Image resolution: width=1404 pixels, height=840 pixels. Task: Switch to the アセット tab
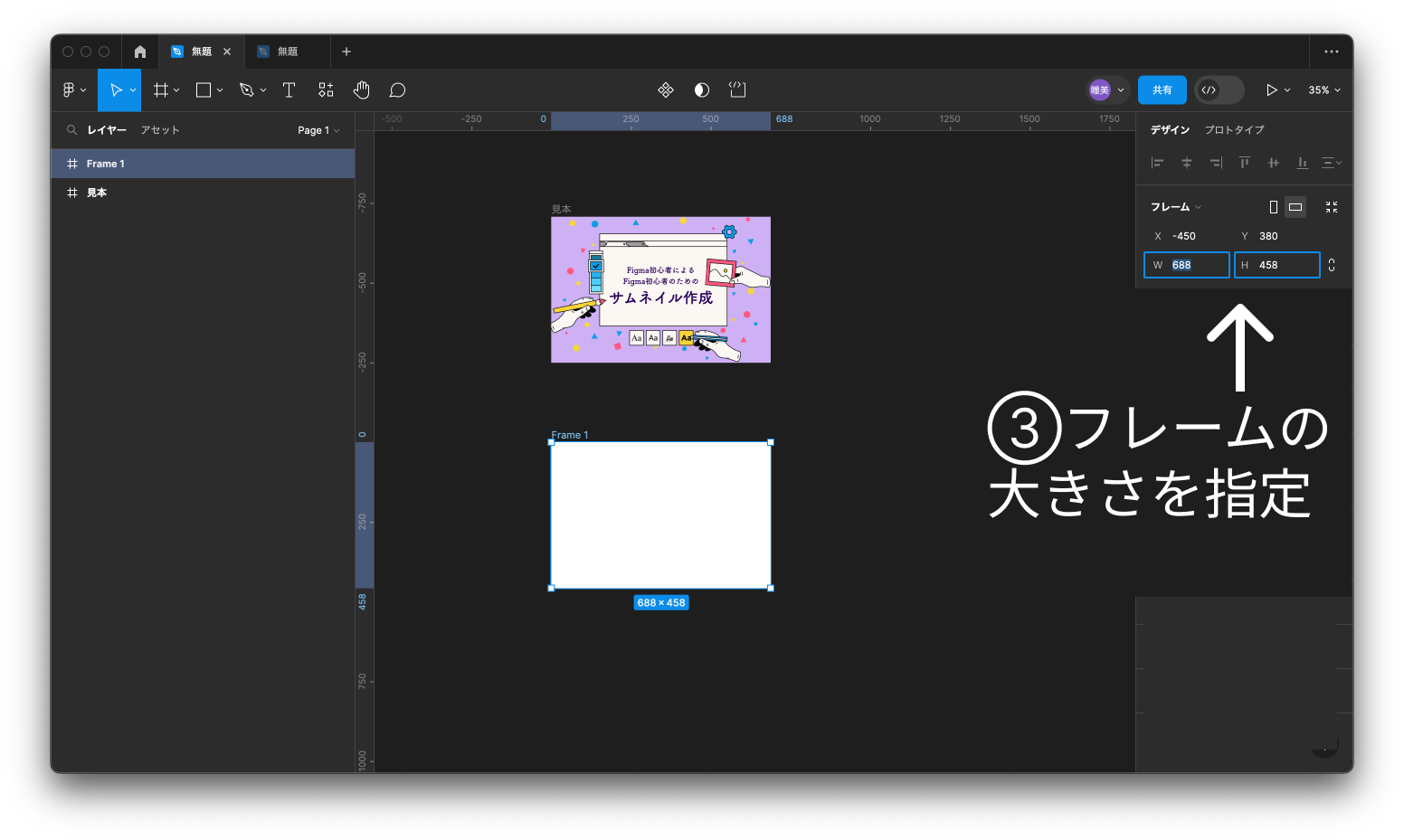160,130
